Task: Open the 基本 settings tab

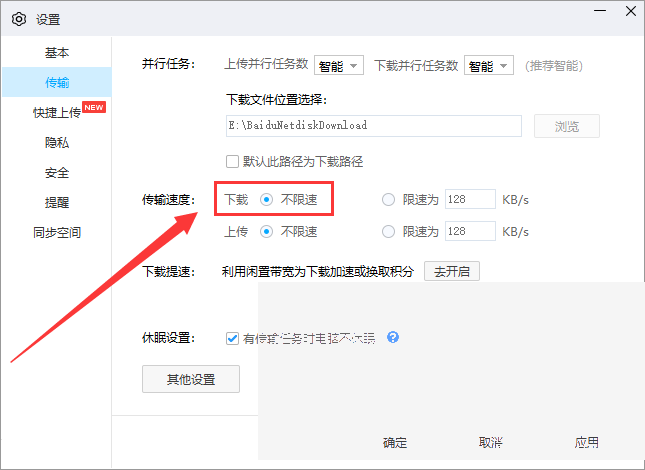Action: 57,52
